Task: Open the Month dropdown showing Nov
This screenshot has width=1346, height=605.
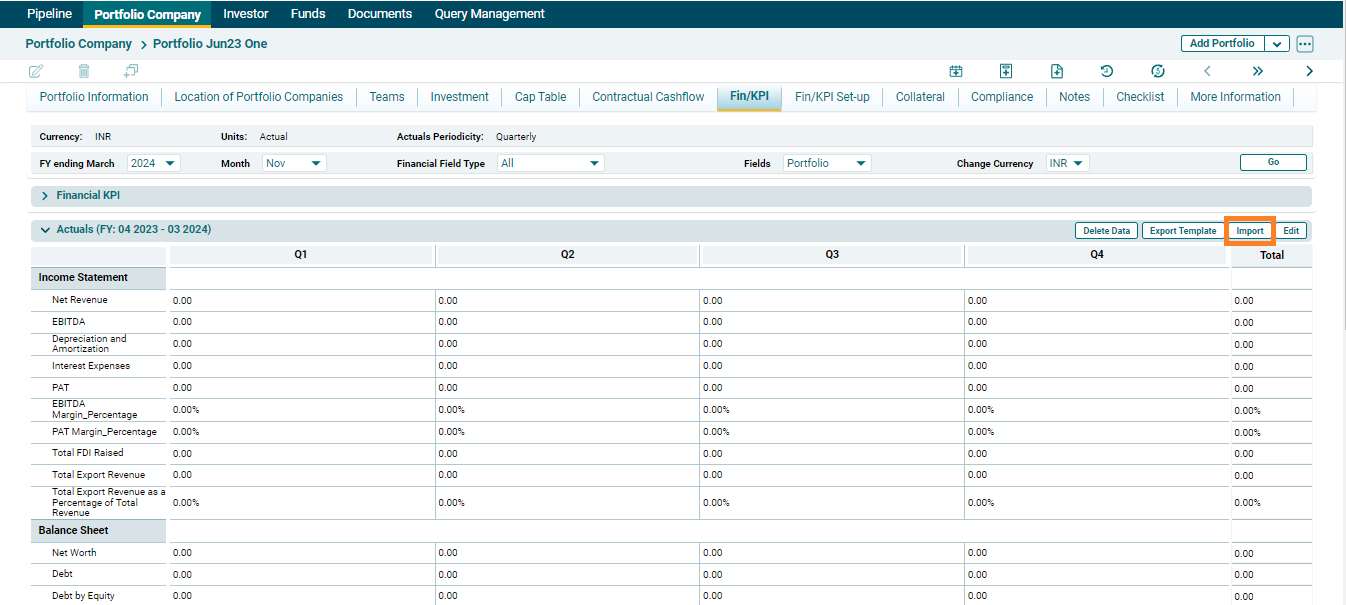Action: coord(294,163)
